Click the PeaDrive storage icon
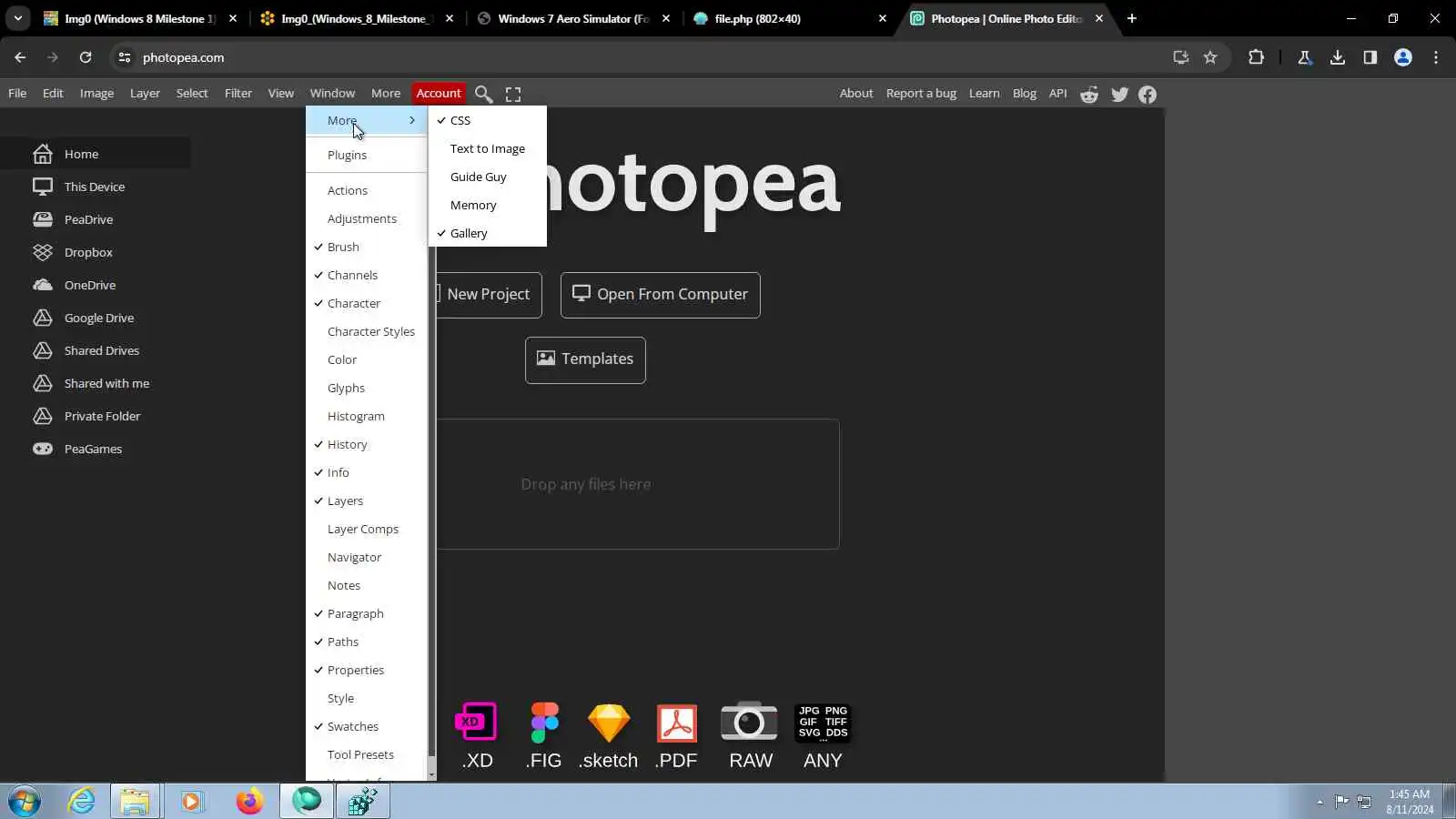The height and width of the screenshot is (819, 1456). pos(43,219)
